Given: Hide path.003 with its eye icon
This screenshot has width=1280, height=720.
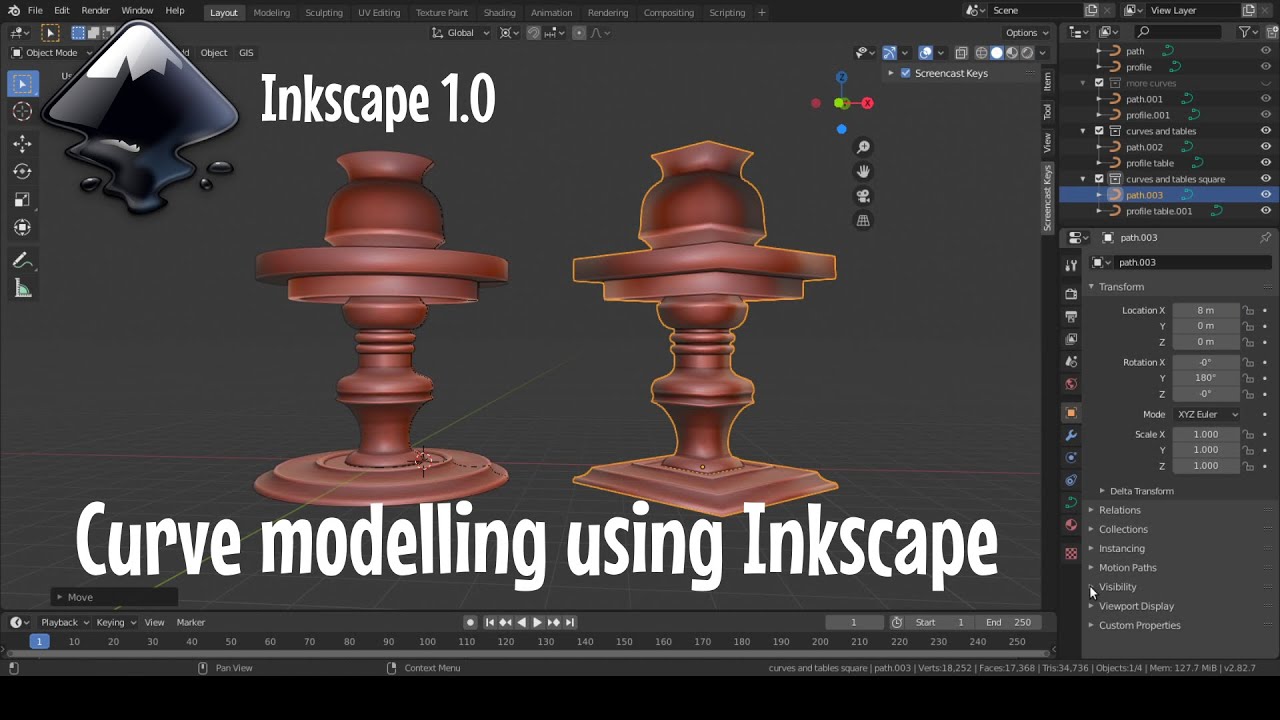Looking at the screenshot, I should coord(1265,195).
